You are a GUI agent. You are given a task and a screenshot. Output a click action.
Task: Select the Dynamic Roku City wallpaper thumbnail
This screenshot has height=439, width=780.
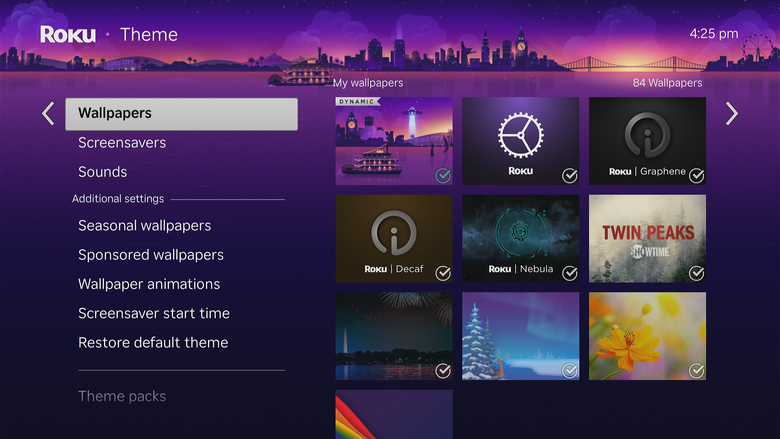(x=393, y=141)
